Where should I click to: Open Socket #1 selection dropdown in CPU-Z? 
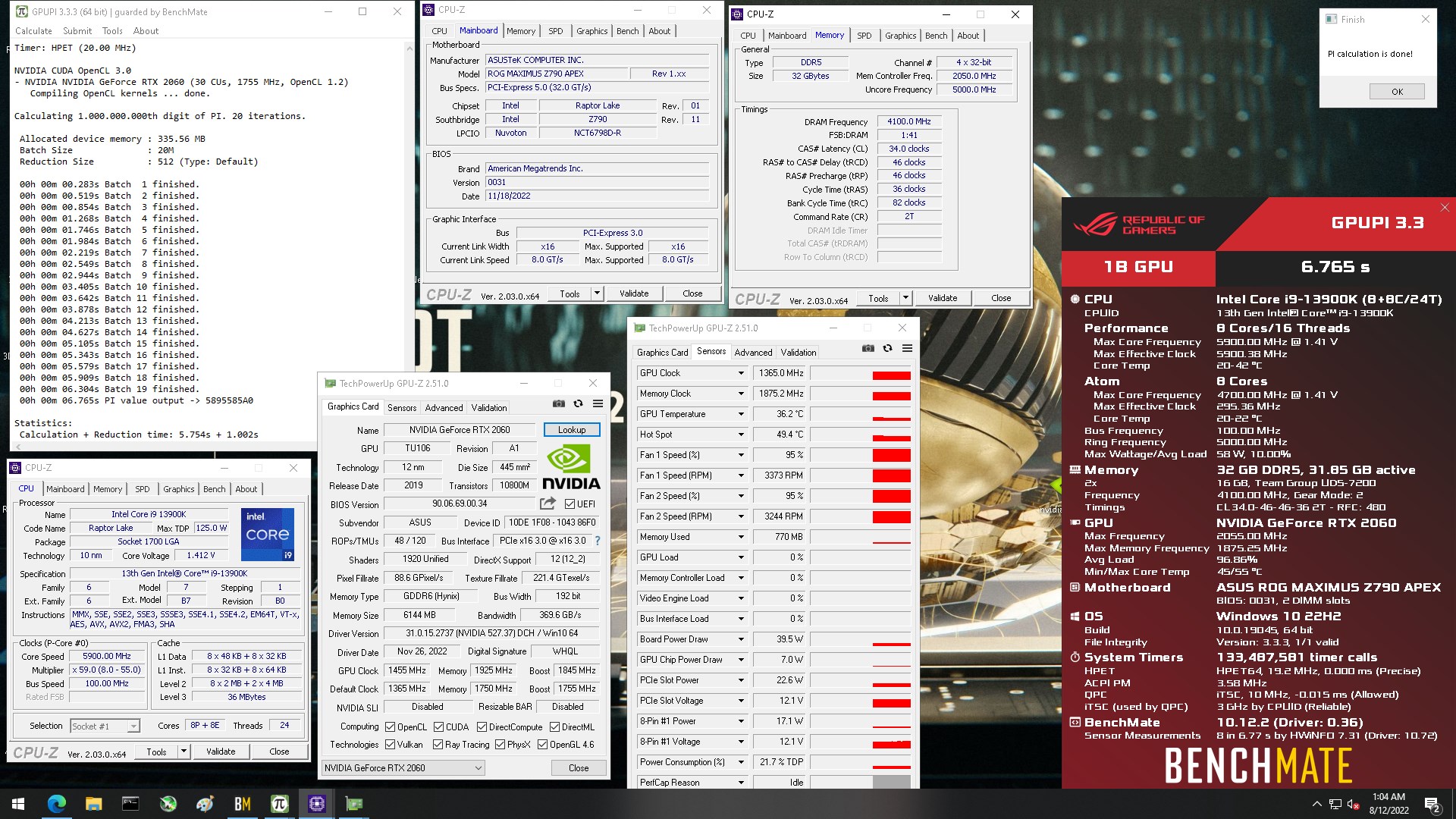105,726
